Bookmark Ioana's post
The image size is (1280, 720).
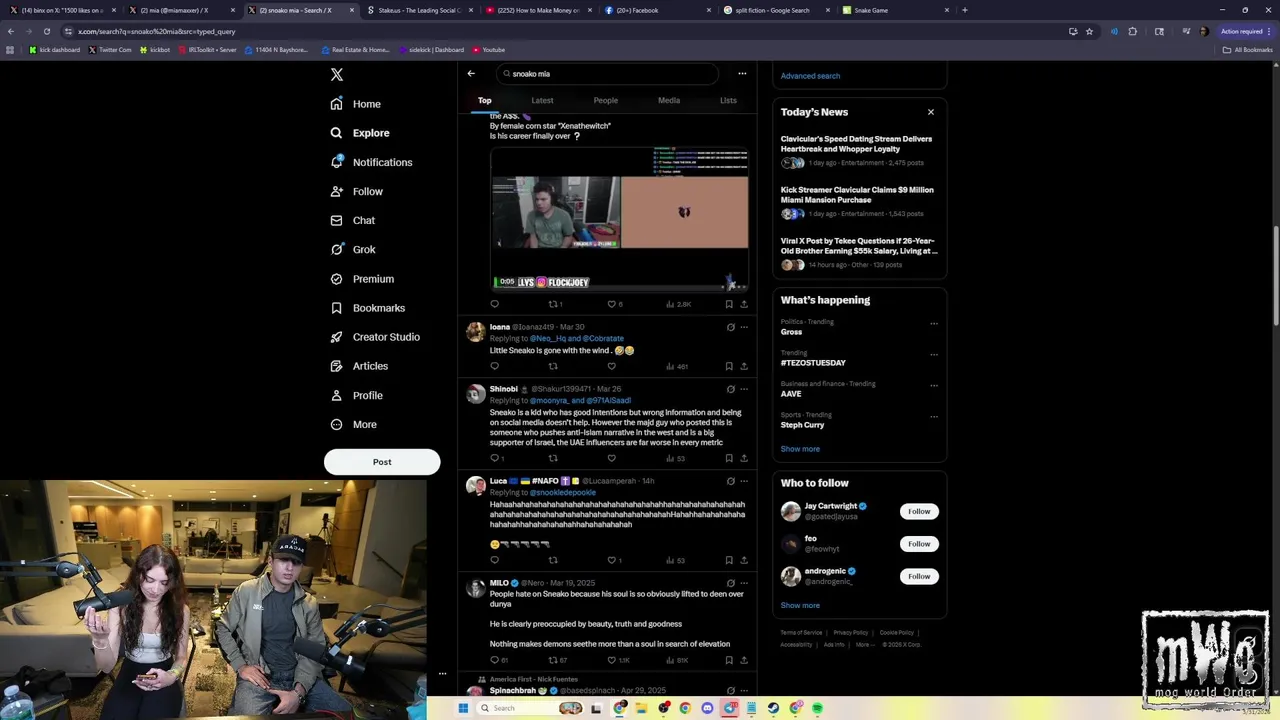pyautogui.click(x=729, y=366)
